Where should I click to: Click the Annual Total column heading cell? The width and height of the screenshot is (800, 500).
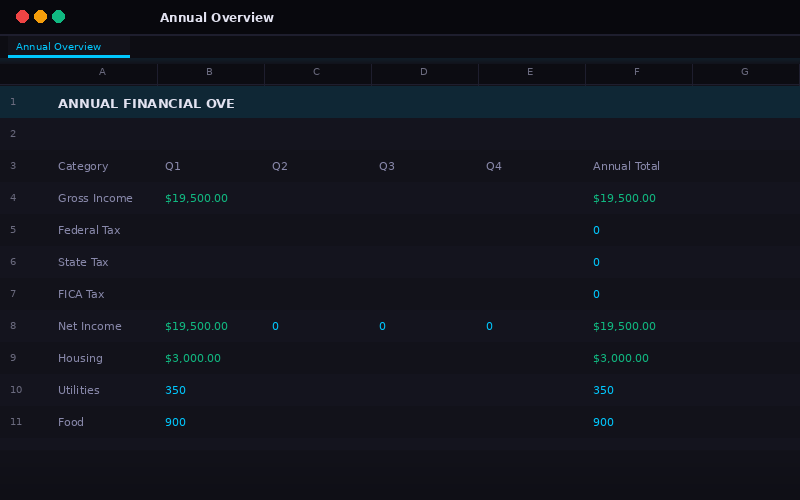626,166
